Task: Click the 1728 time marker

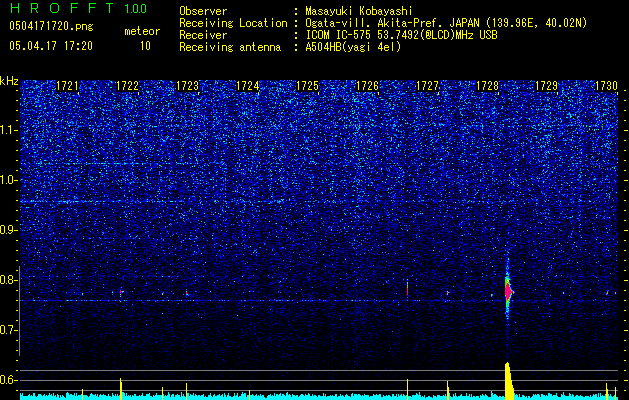Action: pos(487,86)
